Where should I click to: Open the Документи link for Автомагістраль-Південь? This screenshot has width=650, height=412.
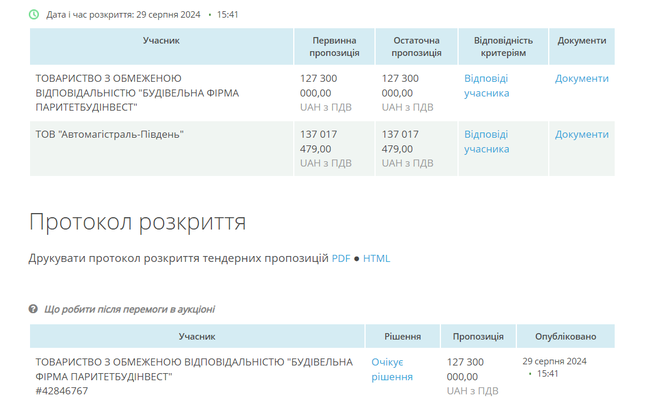tap(581, 134)
